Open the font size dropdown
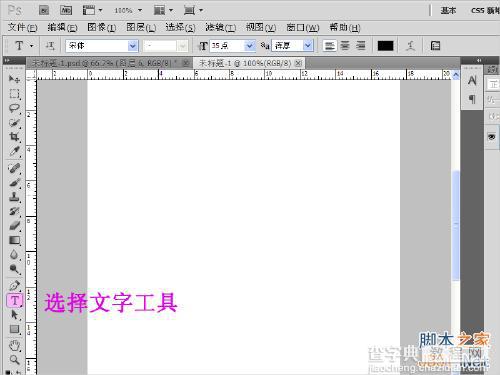The width and height of the screenshot is (500, 375). pyautogui.click(x=250, y=46)
